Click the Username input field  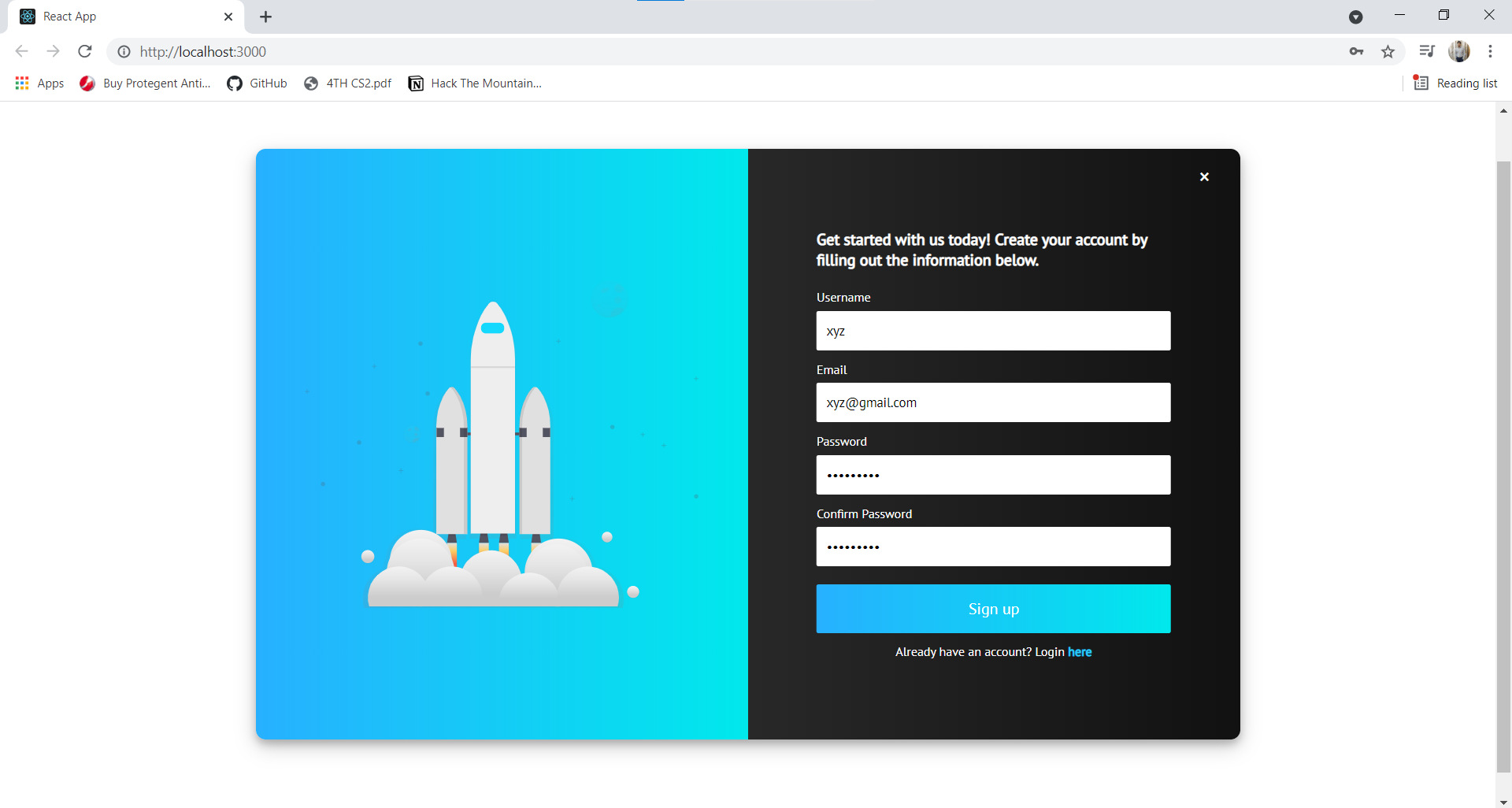click(x=993, y=331)
